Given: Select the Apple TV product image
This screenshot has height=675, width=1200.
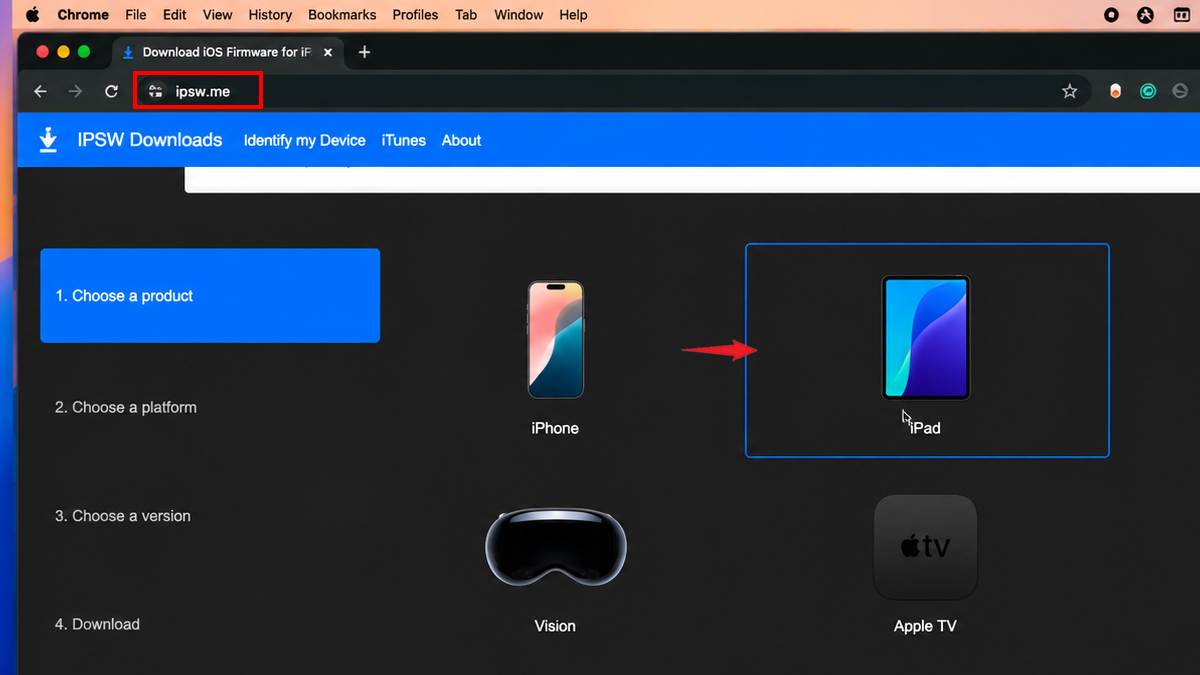Looking at the screenshot, I should [x=925, y=547].
